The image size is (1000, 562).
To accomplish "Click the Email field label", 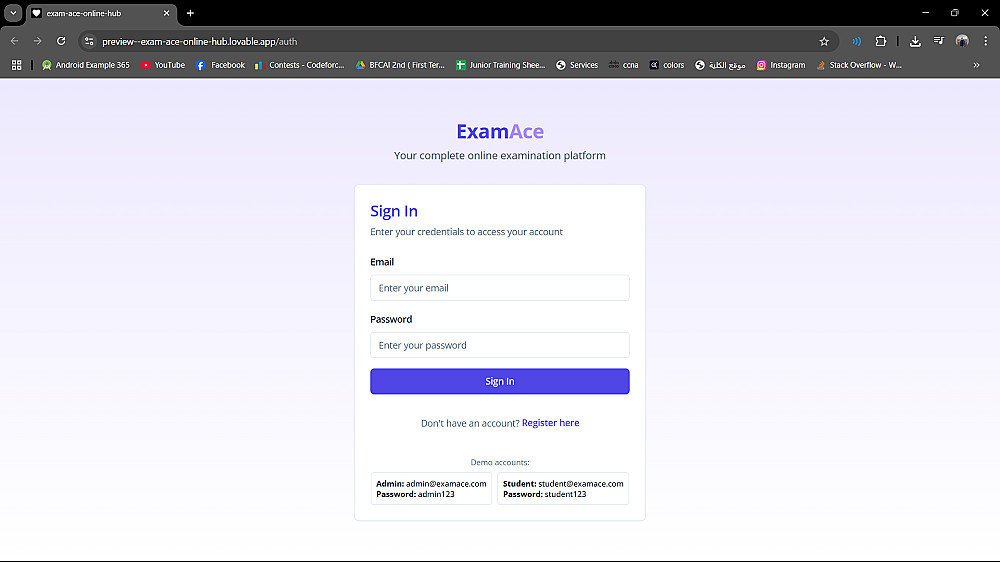I will [382, 262].
